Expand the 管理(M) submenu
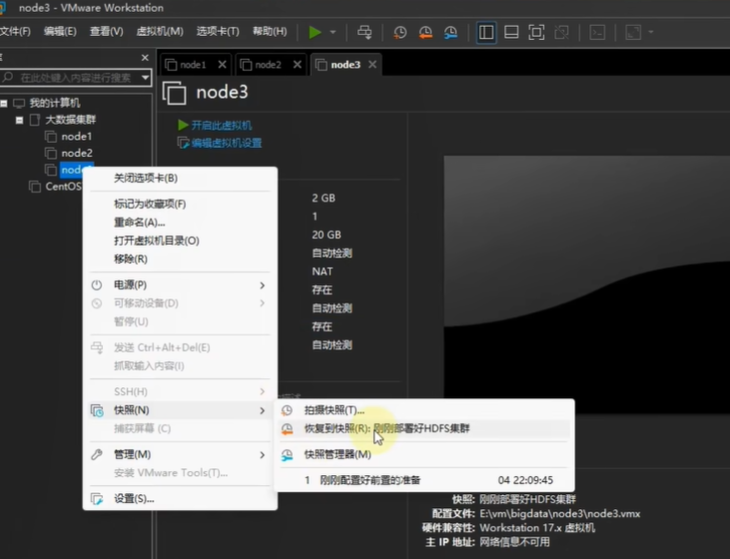 click(x=180, y=454)
